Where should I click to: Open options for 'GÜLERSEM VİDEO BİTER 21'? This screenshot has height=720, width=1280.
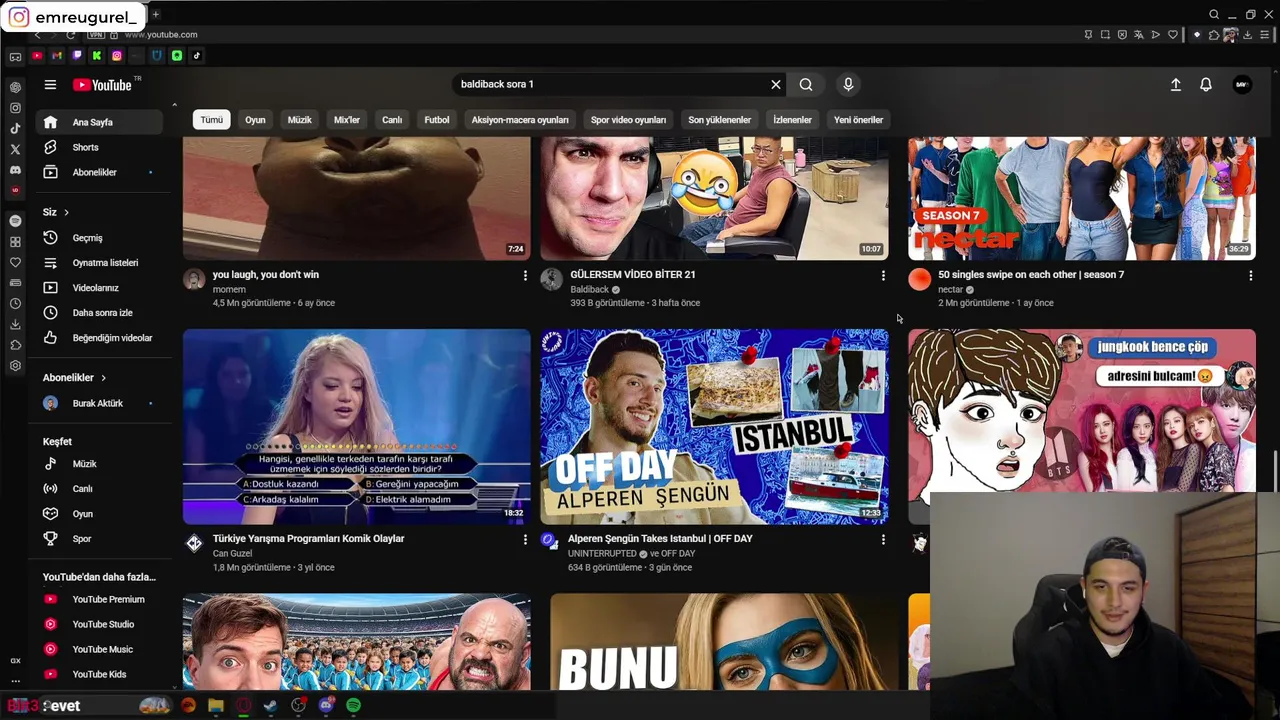click(x=883, y=275)
